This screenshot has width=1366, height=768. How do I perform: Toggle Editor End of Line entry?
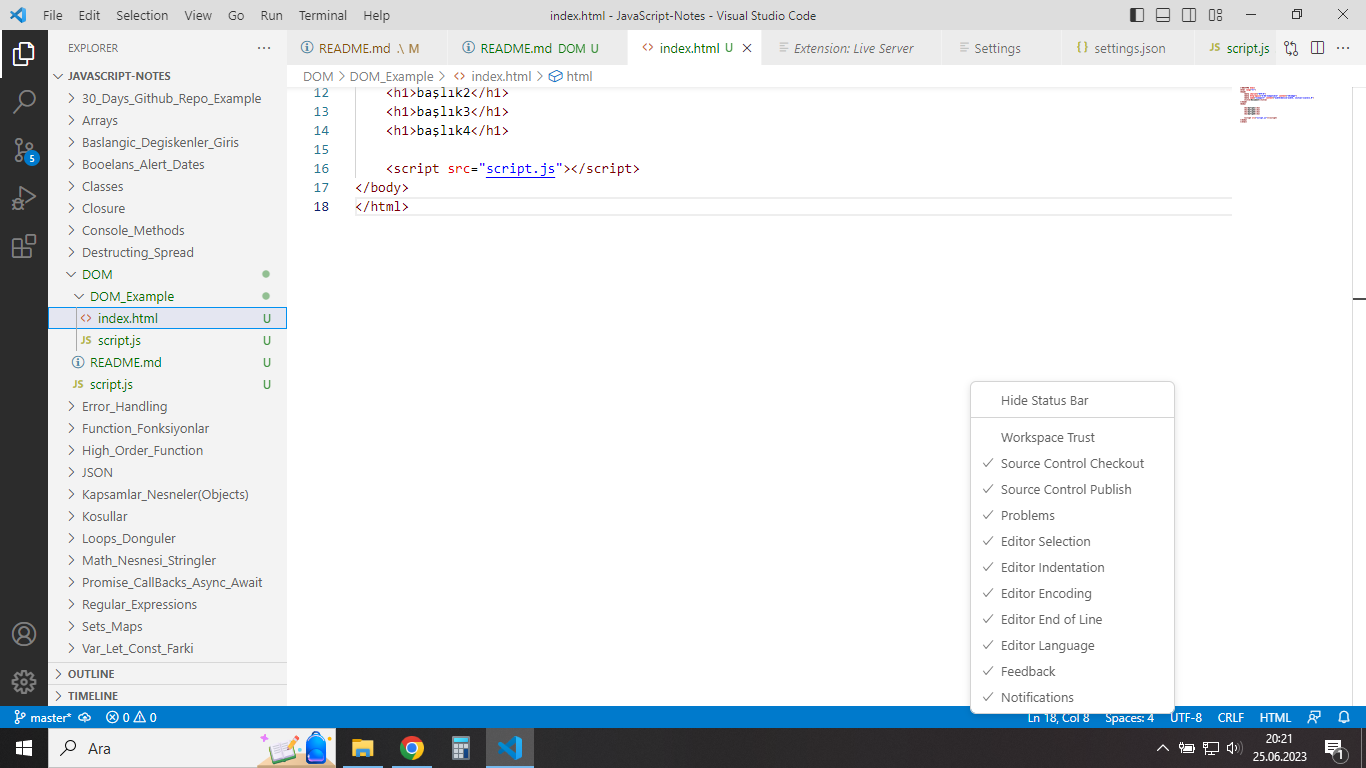[x=1072, y=619]
